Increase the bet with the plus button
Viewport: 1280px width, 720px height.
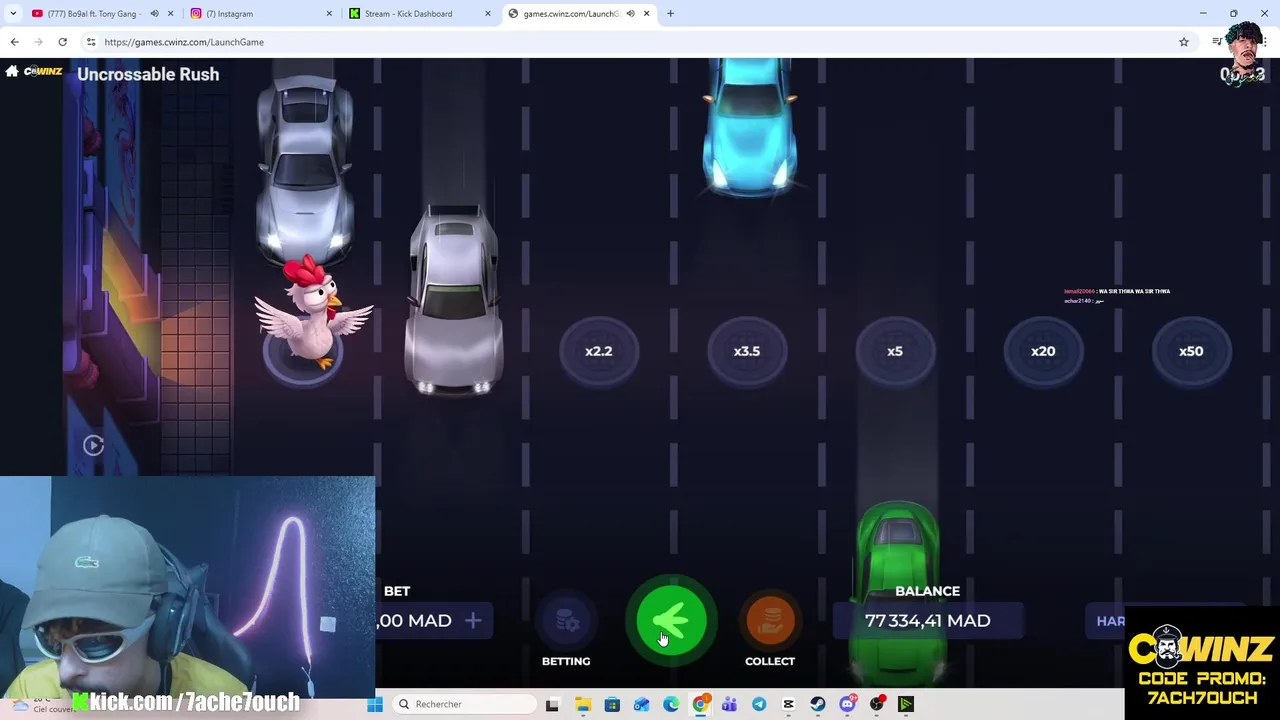pyautogui.click(x=473, y=621)
